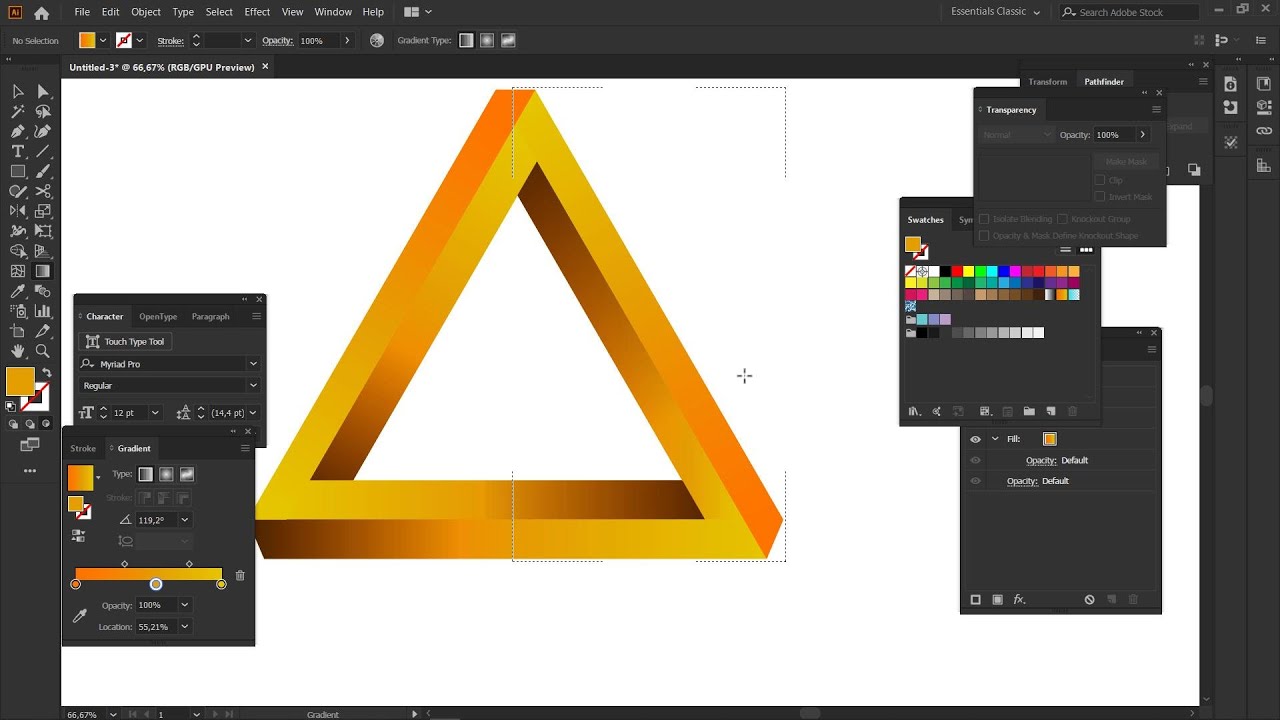
Task: Select the Type tool
Action: (x=18, y=151)
